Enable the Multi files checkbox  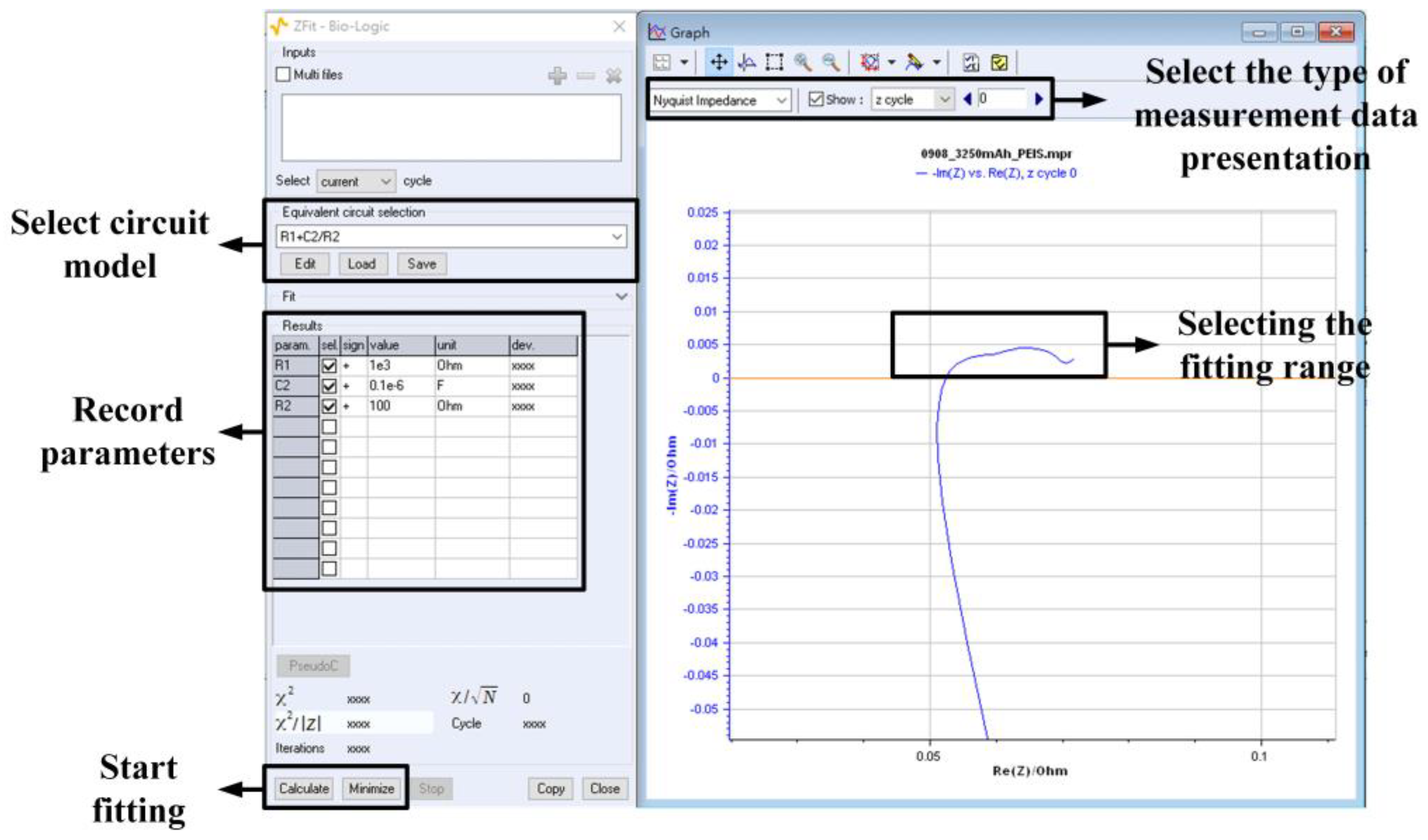click(283, 74)
